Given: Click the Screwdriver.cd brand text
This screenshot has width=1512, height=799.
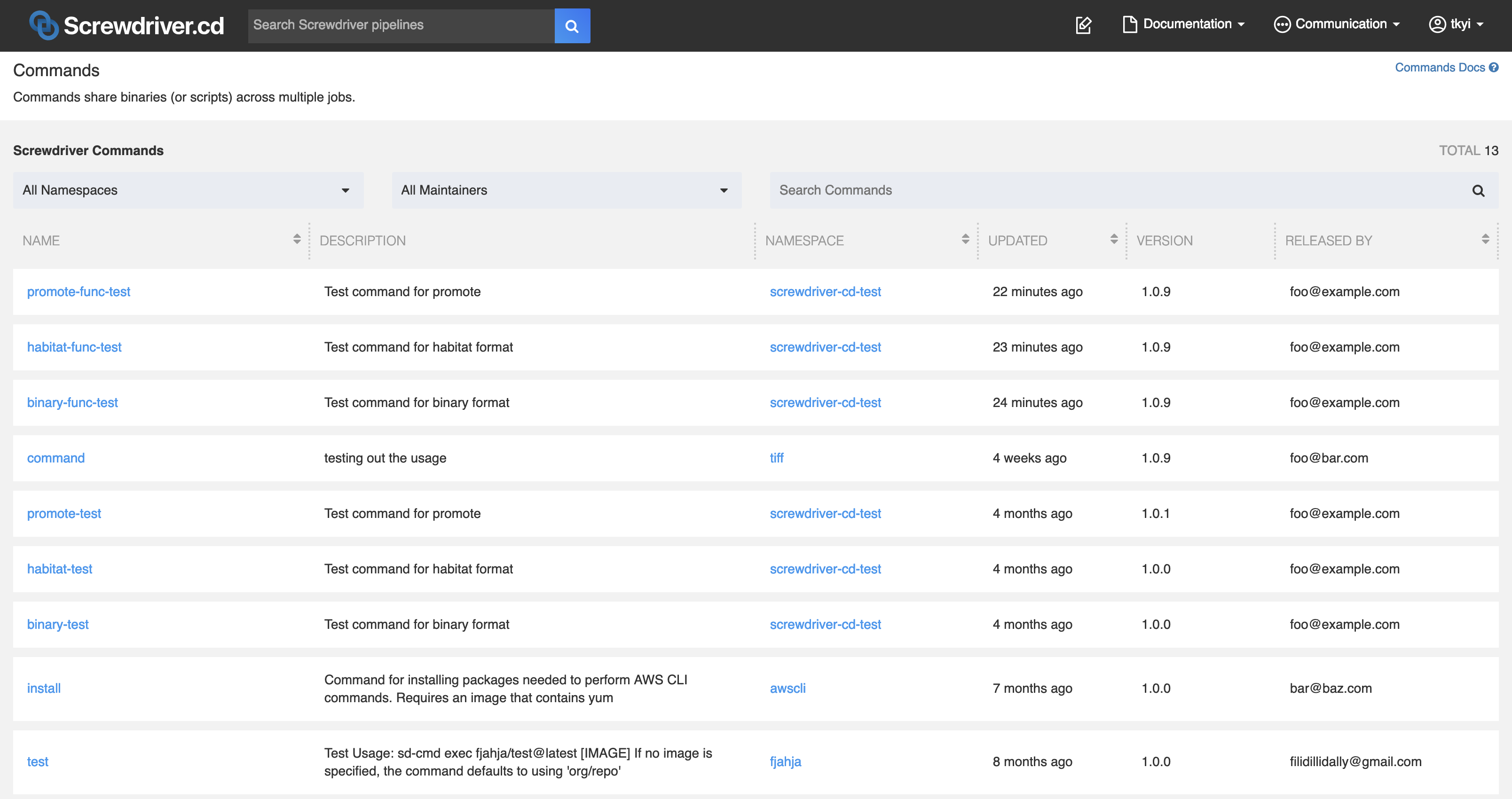Looking at the screenshot, I should pyautogui.click(x=144, y=26).
